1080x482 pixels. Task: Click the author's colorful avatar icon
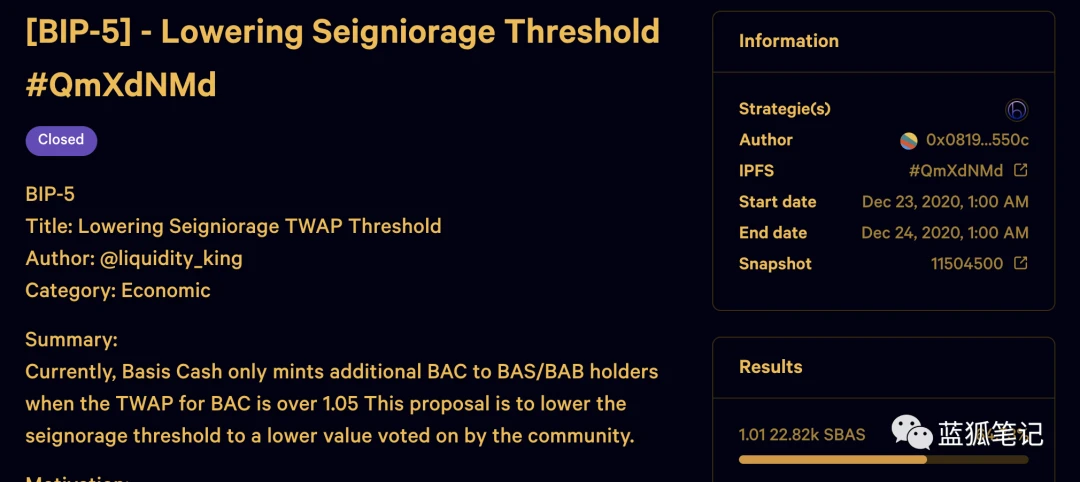pos(908,140)
